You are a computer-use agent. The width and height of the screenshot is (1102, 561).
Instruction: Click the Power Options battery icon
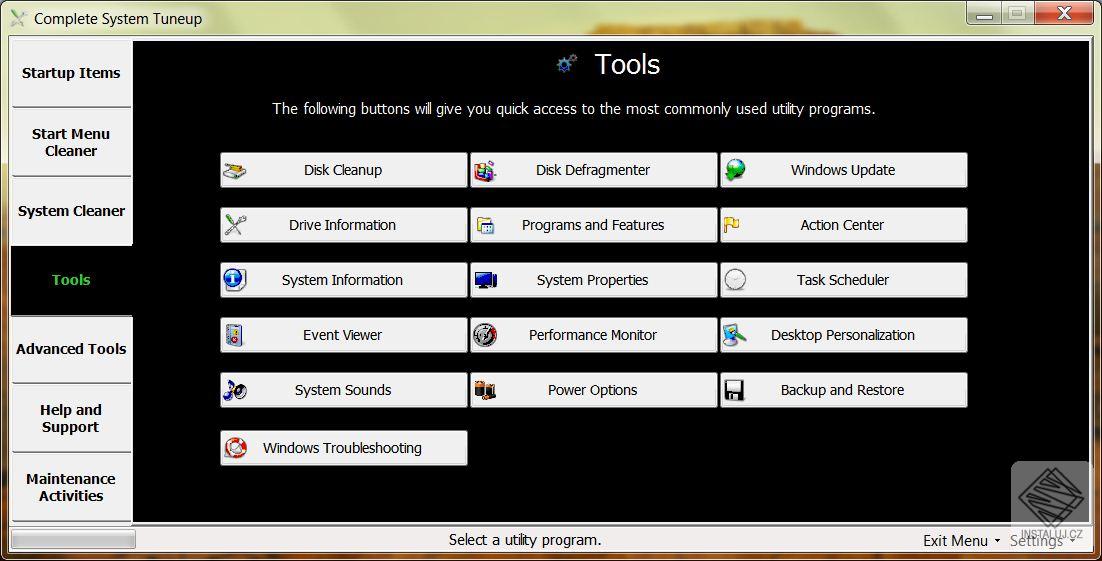click(x=485, y=390)
